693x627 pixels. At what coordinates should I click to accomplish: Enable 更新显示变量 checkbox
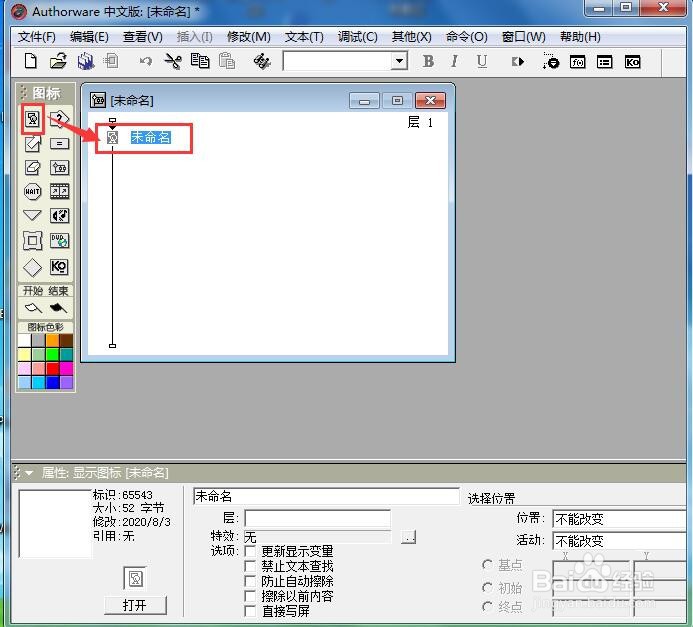point(250,551)
